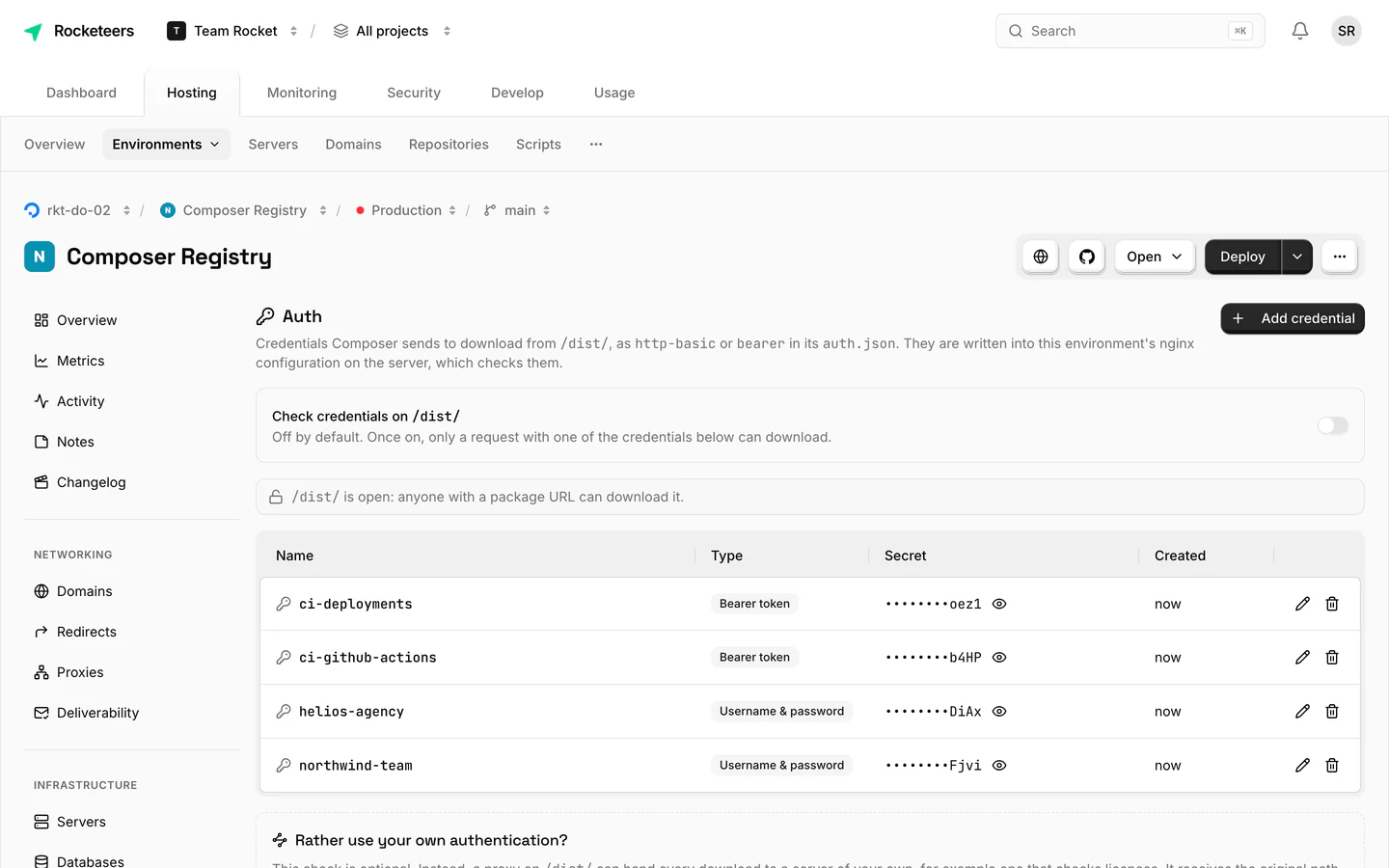Open the more sub-navigation ellipsis
Viewport: 1389px width, 868px height.
point(596,145)
